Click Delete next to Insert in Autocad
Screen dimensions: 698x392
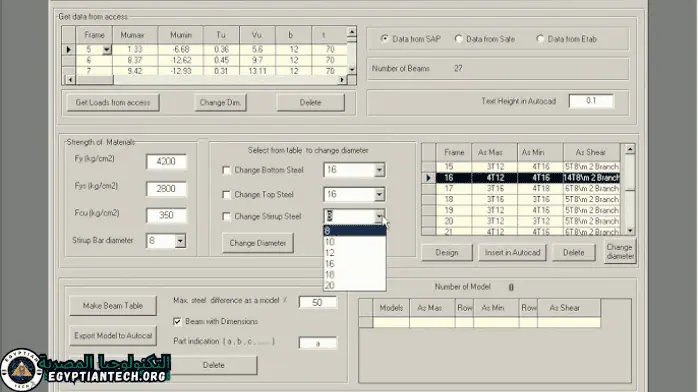[x=573, y=253]
